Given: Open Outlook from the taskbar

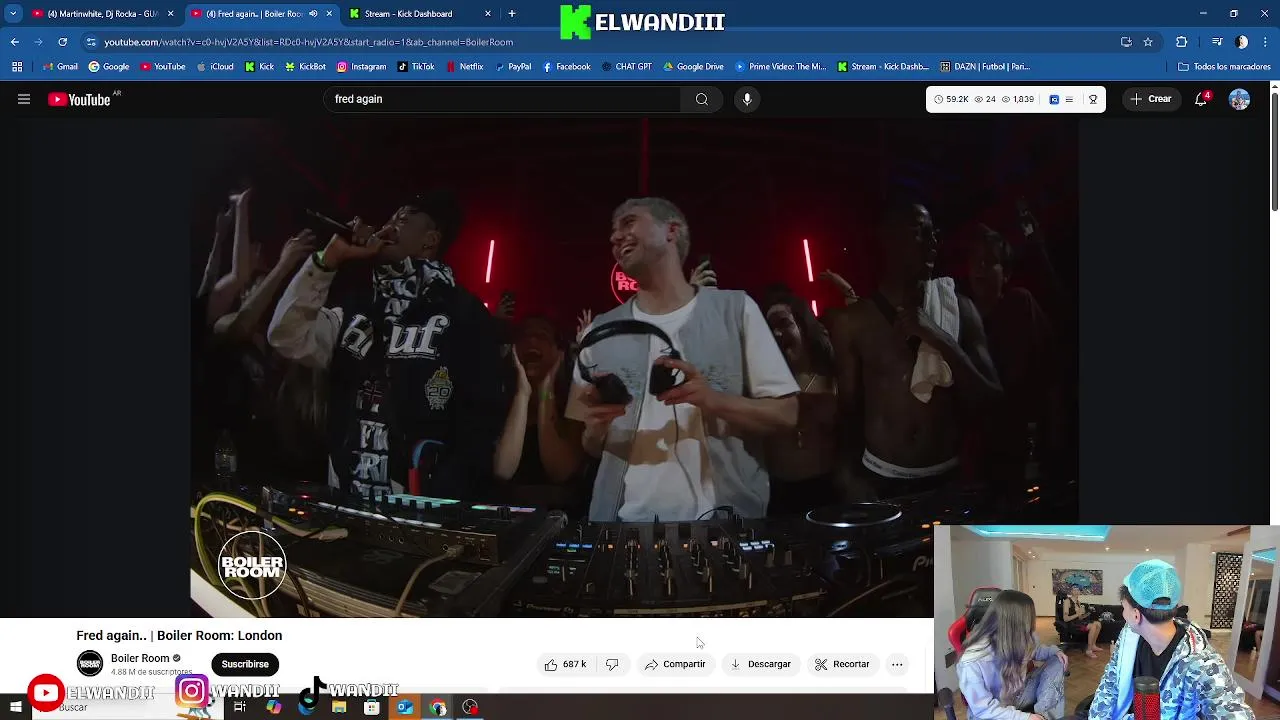Looking at the screenshot, I should [404, 707].
